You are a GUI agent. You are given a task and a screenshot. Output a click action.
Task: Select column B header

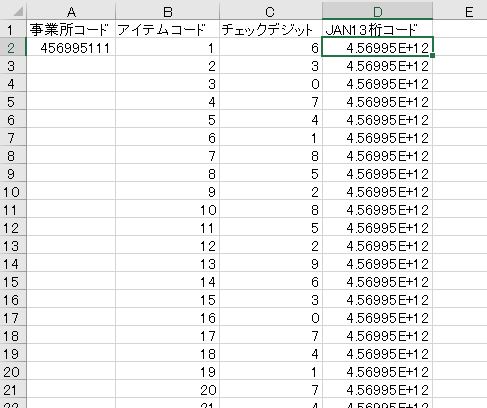point(168,12)
